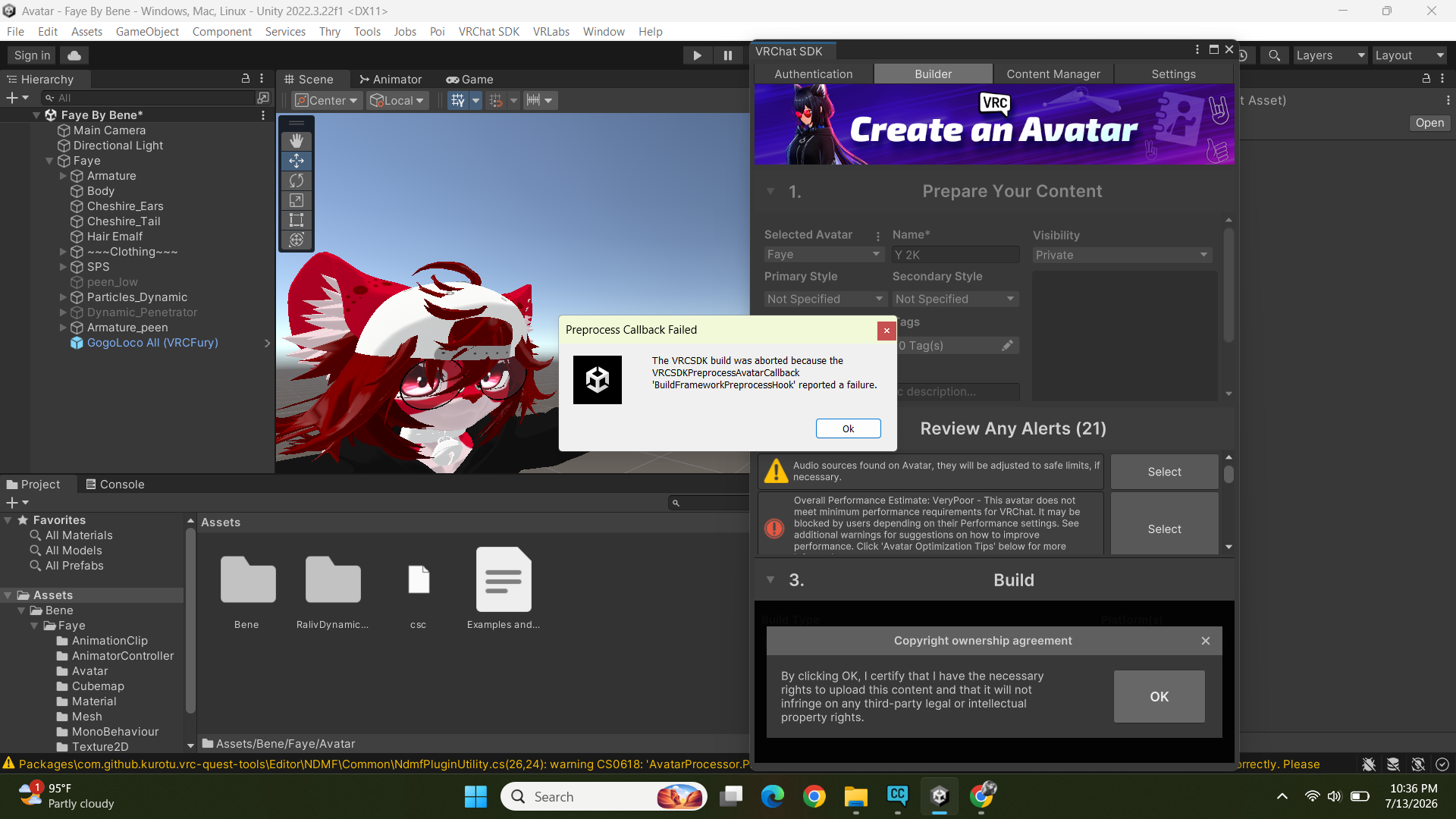The width and height of the screenshot is (1456, 819).
Task: Select the Rect transform tool
Action: (x=297, y=220)
